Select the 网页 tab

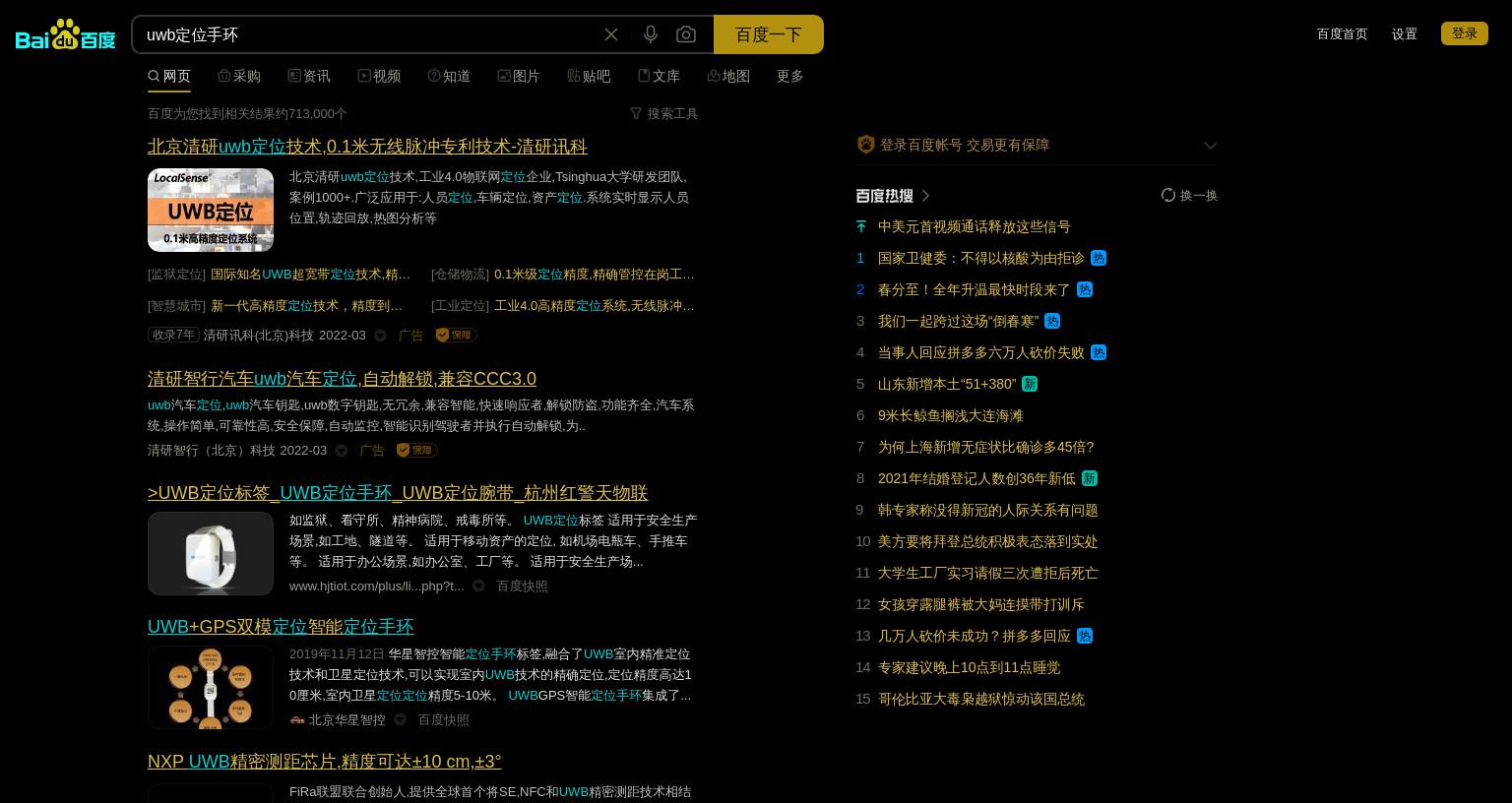pyautogui.click(x=169, y=76)
